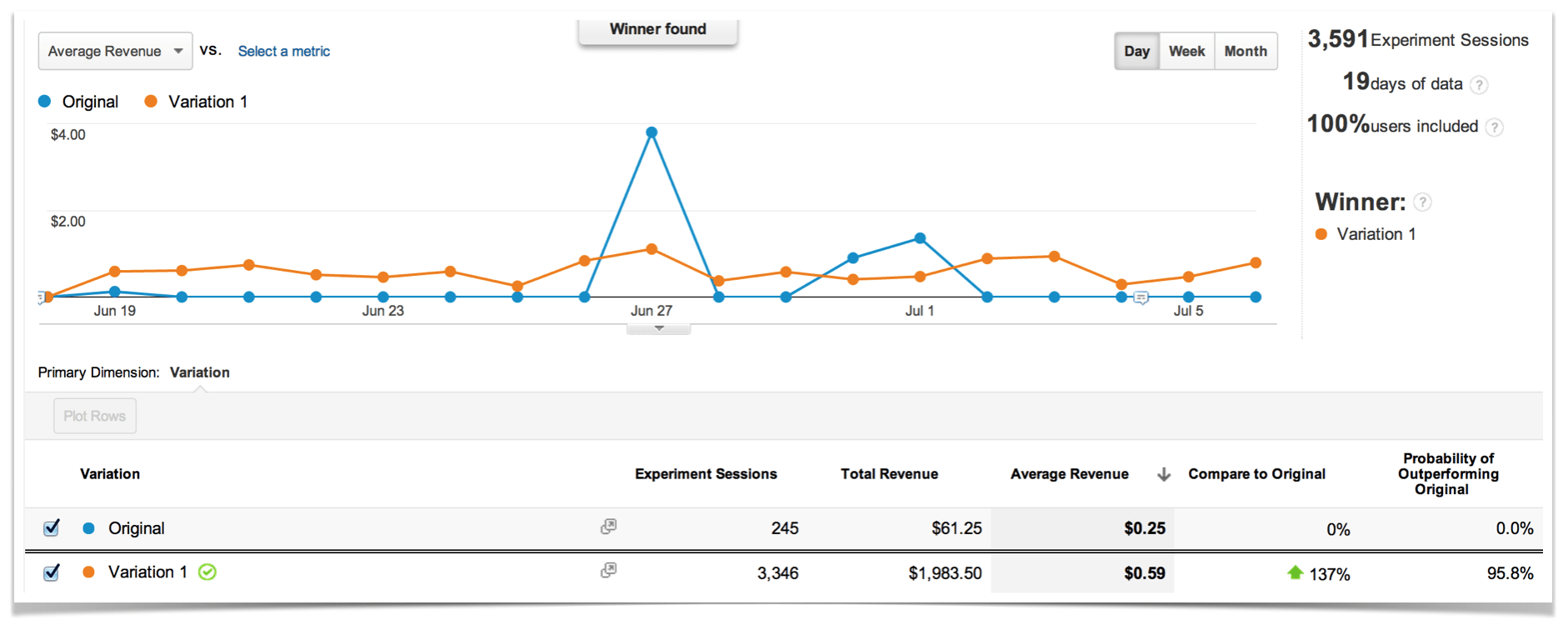Click the Select a metric link

pos(284,52)
